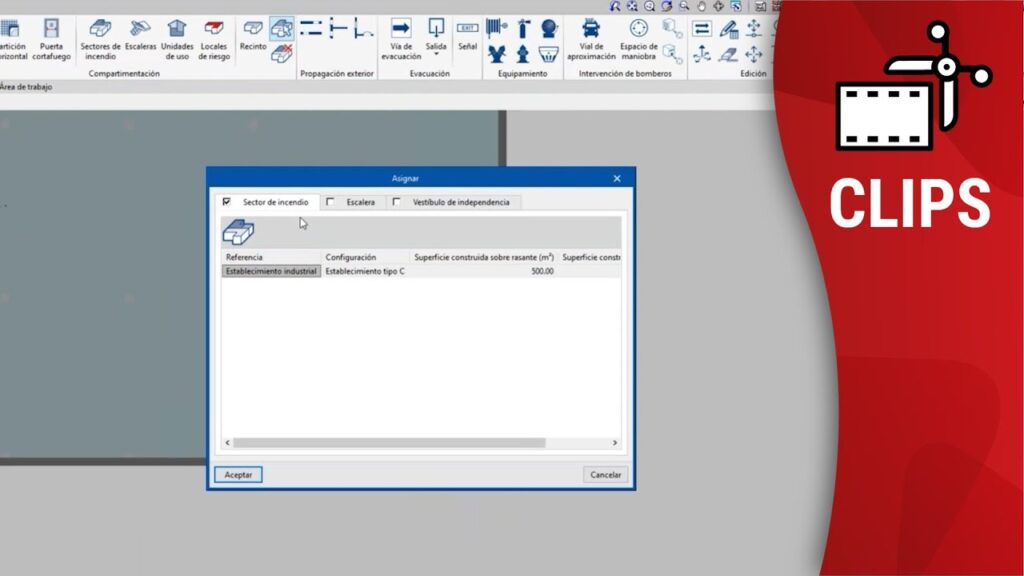Tick the Vestíbulo de independencia checkbox
The height and width of the screenshot is (576, 1024).
point(397,202)
